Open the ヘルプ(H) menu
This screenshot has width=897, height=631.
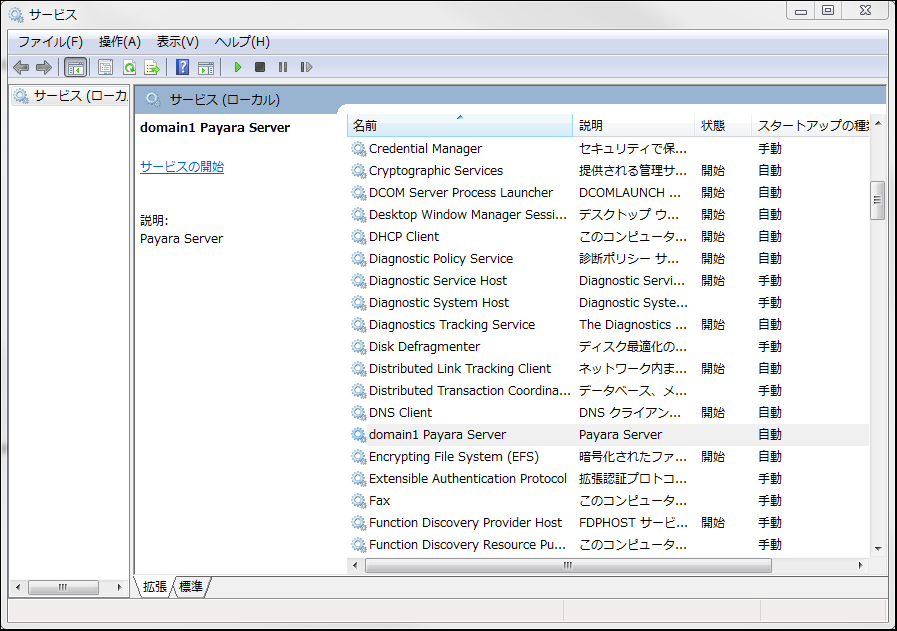click(242, 42)
